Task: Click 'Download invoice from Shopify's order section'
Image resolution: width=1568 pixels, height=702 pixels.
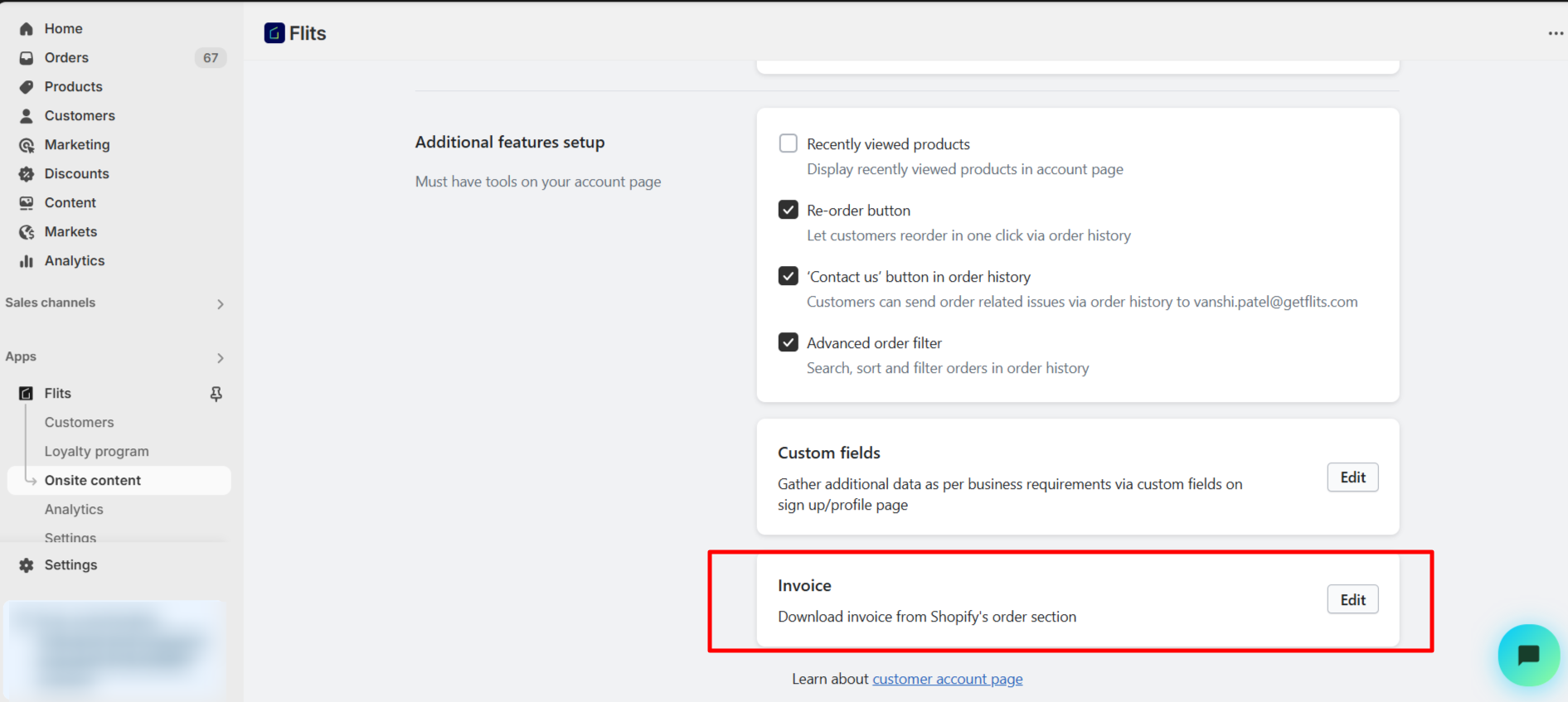Action: tap(927, 617)
